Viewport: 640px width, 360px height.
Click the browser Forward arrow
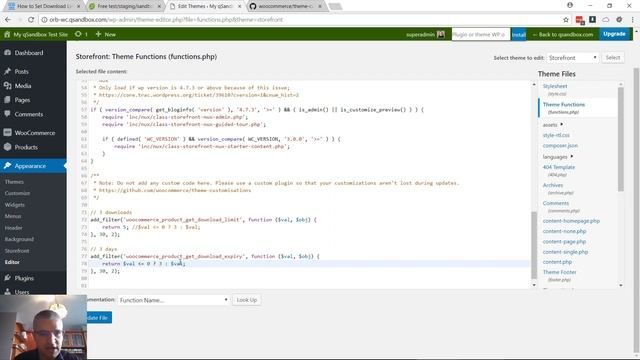pyautogui.click(x=19, y=20)
